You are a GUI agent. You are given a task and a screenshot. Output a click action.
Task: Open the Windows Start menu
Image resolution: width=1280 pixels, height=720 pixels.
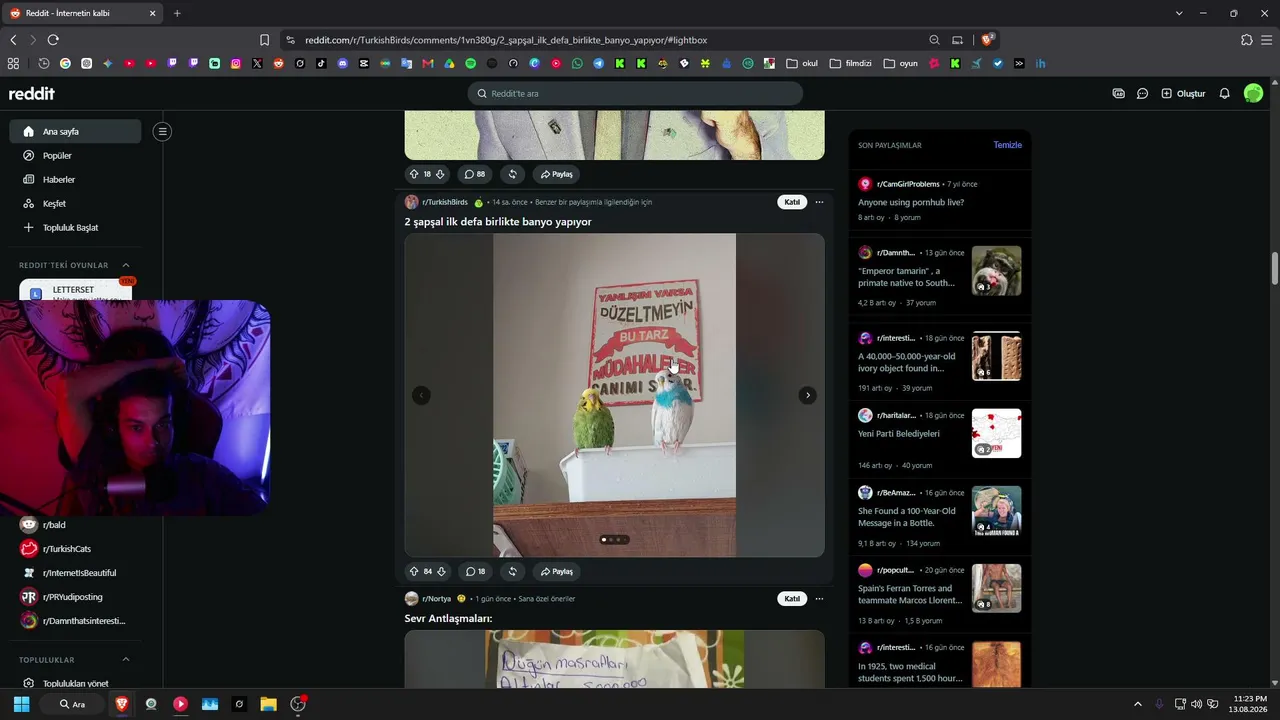tap(21, 704)
